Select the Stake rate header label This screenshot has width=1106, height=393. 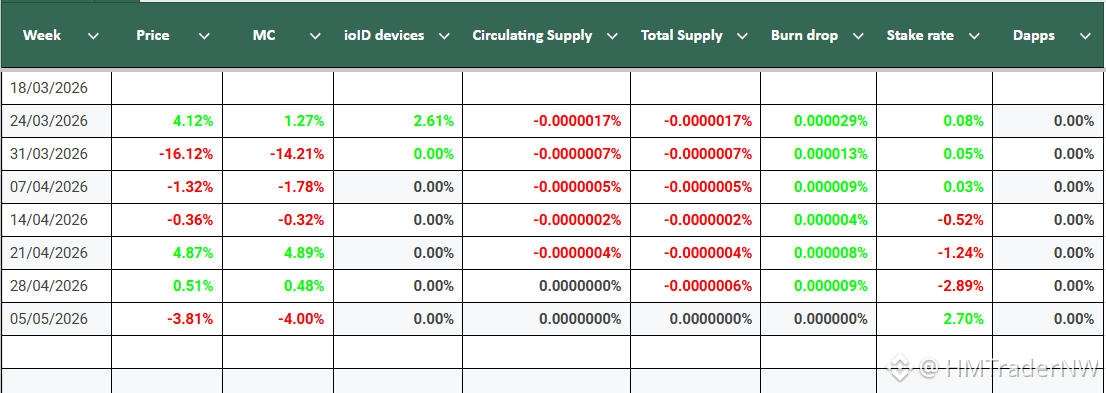point(920,35)
